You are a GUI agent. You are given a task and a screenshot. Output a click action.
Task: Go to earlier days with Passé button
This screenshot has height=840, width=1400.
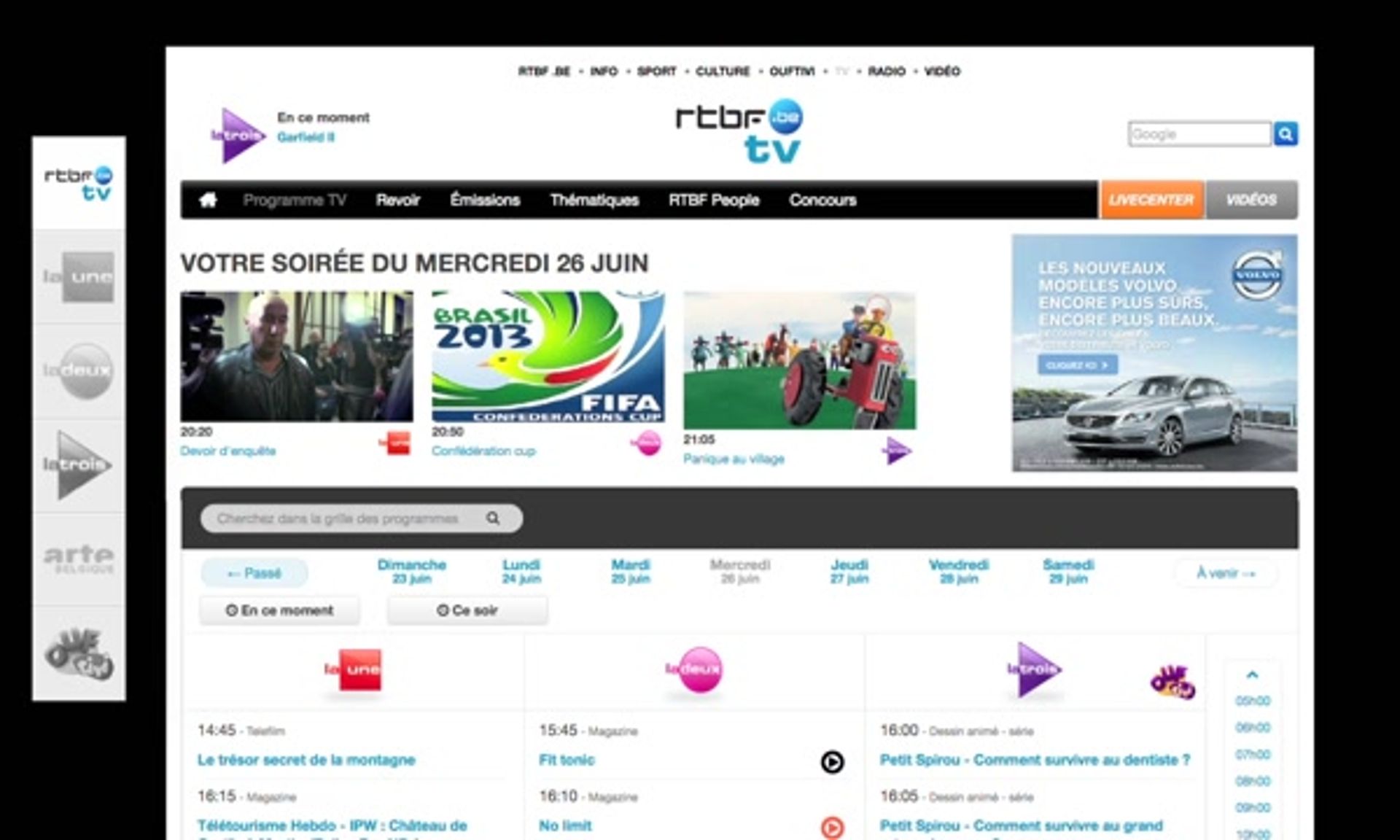[254, 573]
